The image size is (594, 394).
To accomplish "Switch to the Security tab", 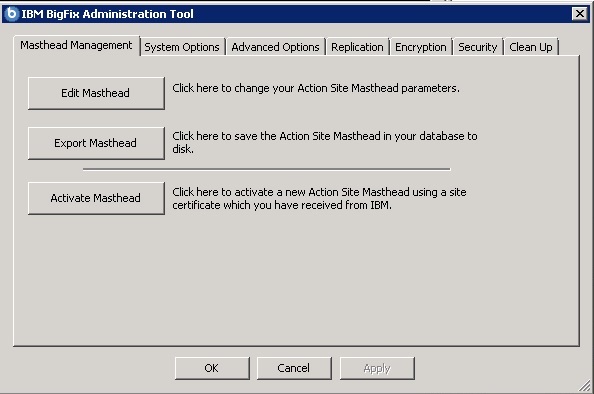I will pyautogui.click(x=478, y=47).
